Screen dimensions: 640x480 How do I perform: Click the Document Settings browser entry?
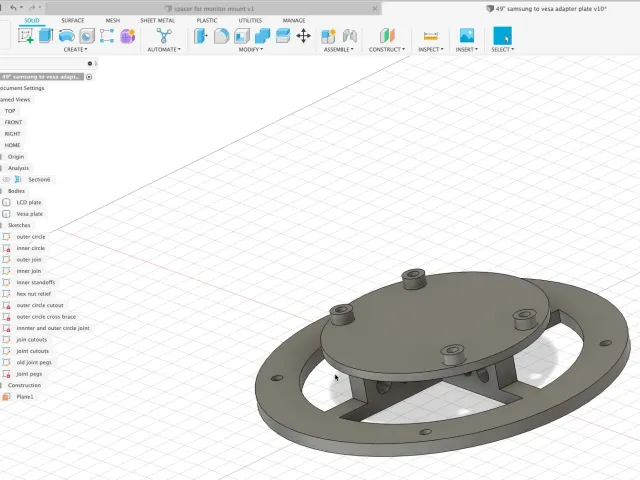(22, 88)
